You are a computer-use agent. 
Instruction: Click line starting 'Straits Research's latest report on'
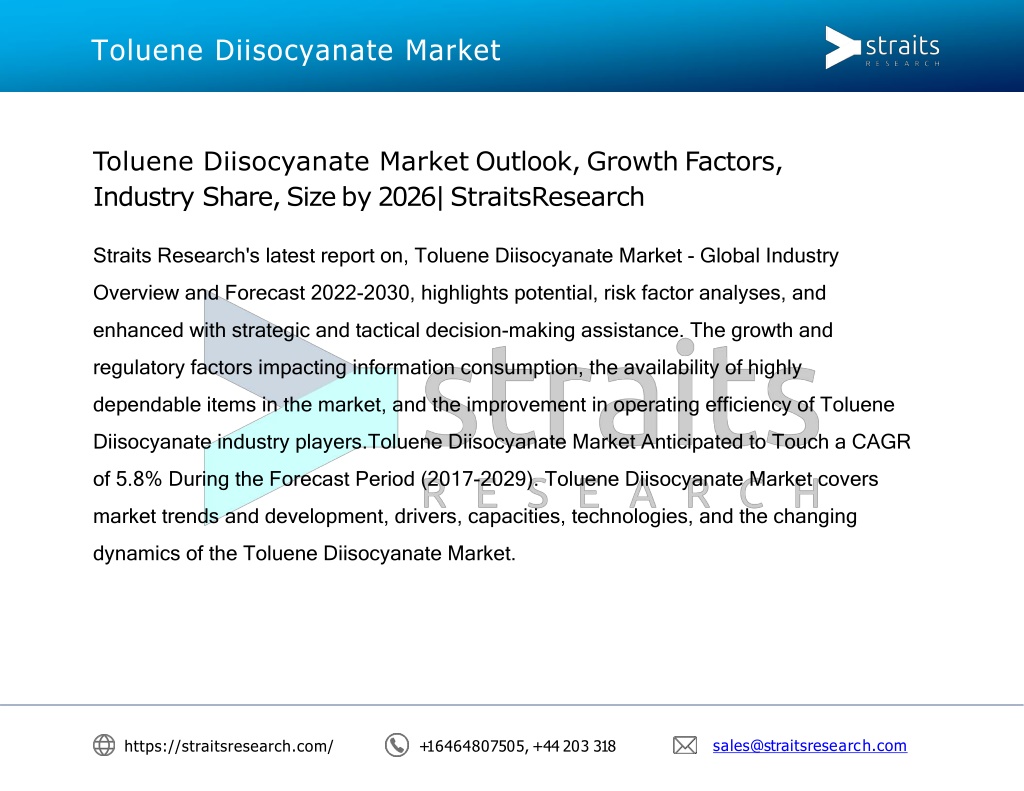tap(466, 255)
